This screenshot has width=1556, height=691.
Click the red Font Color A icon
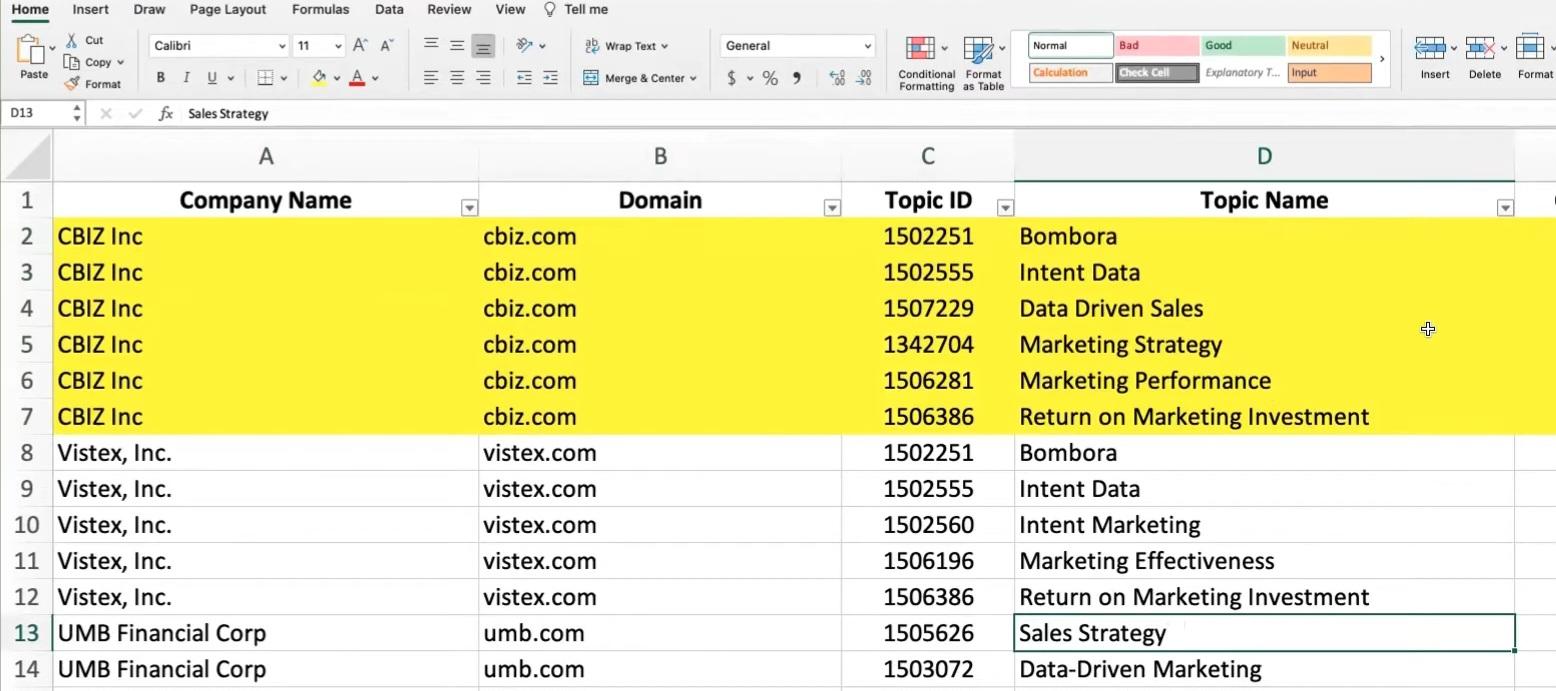point(357,78)
